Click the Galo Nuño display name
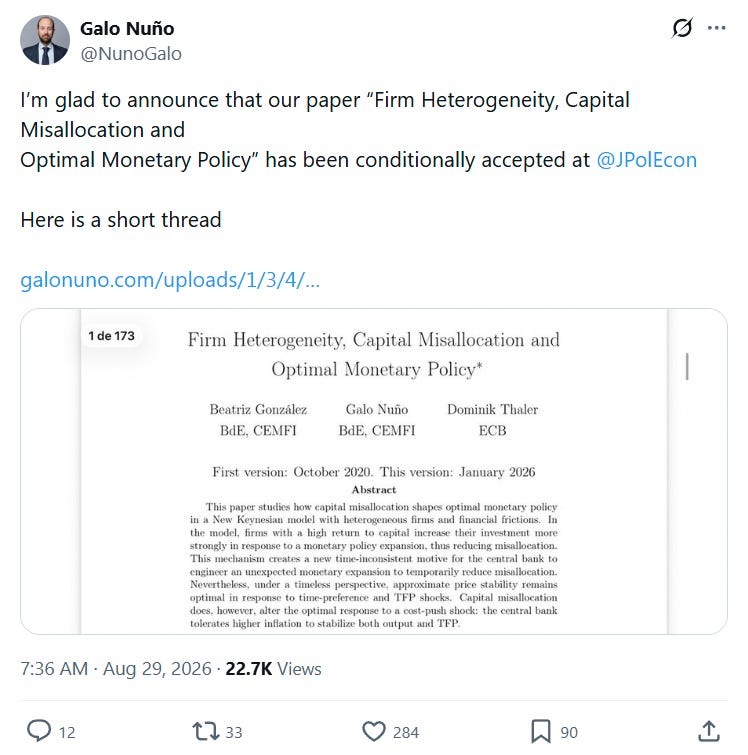The image size is (748, 755). [127, 28]
